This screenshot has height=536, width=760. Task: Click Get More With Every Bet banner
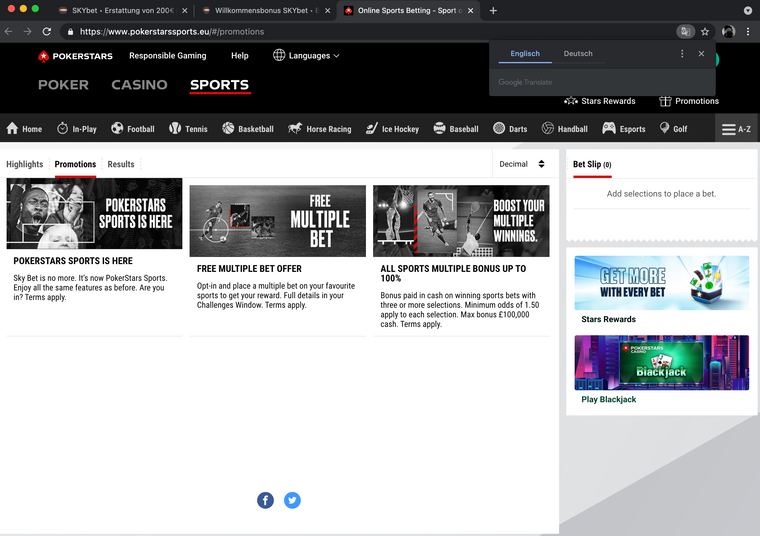(662, 283)
